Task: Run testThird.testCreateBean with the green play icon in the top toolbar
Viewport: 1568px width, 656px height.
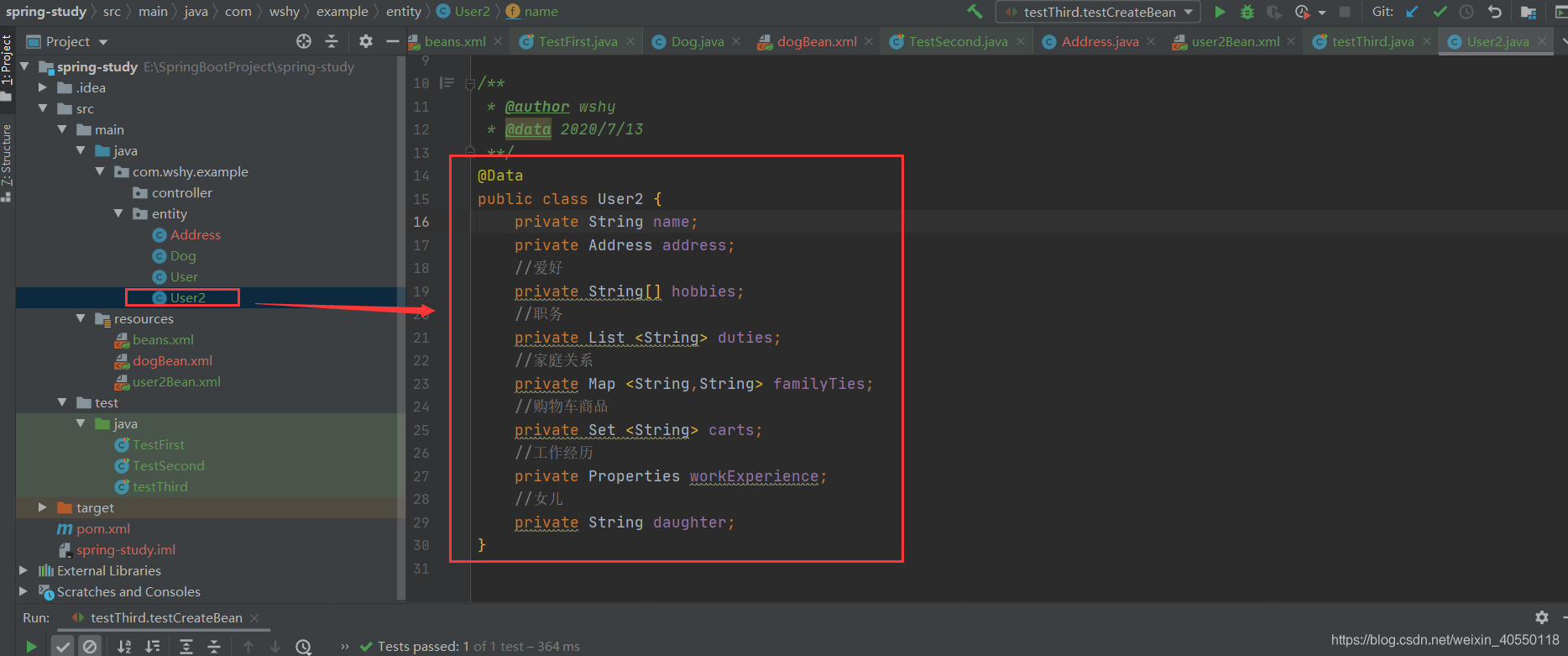Action: pos(1220,12)
